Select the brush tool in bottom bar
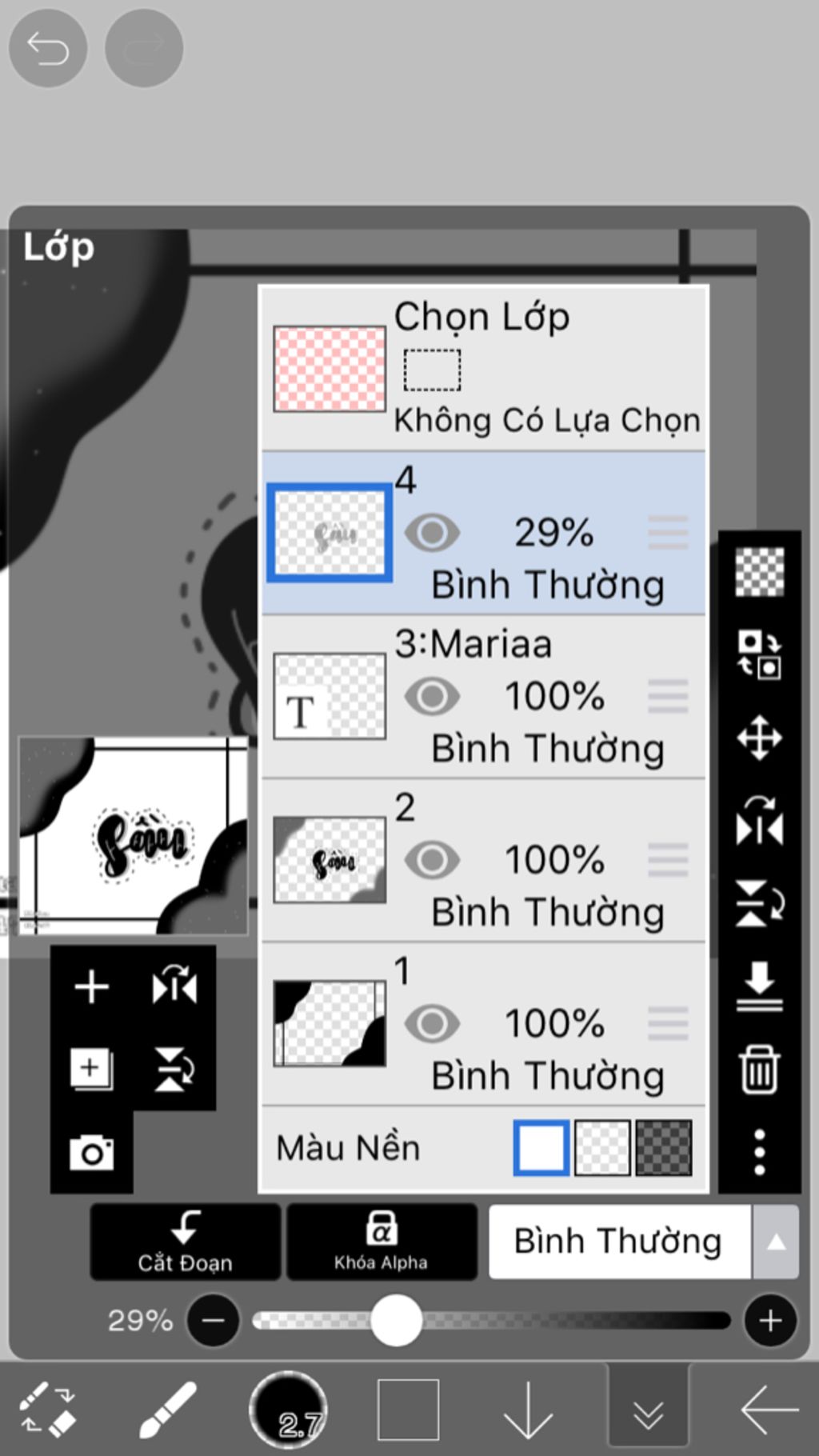Viewport: 819px width, 1456px height. point(168,1410)
